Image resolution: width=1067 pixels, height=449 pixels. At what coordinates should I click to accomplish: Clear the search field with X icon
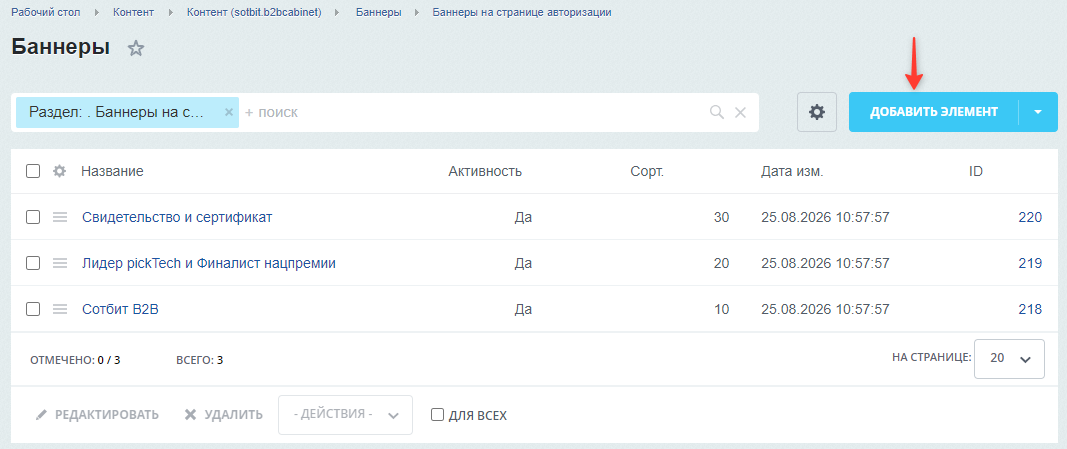[740, 112]
